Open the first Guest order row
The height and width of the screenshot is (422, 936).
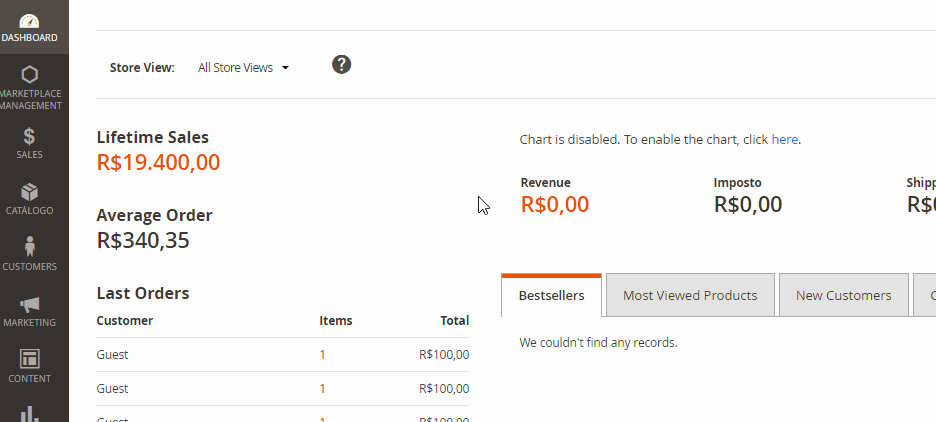(282, 355)
